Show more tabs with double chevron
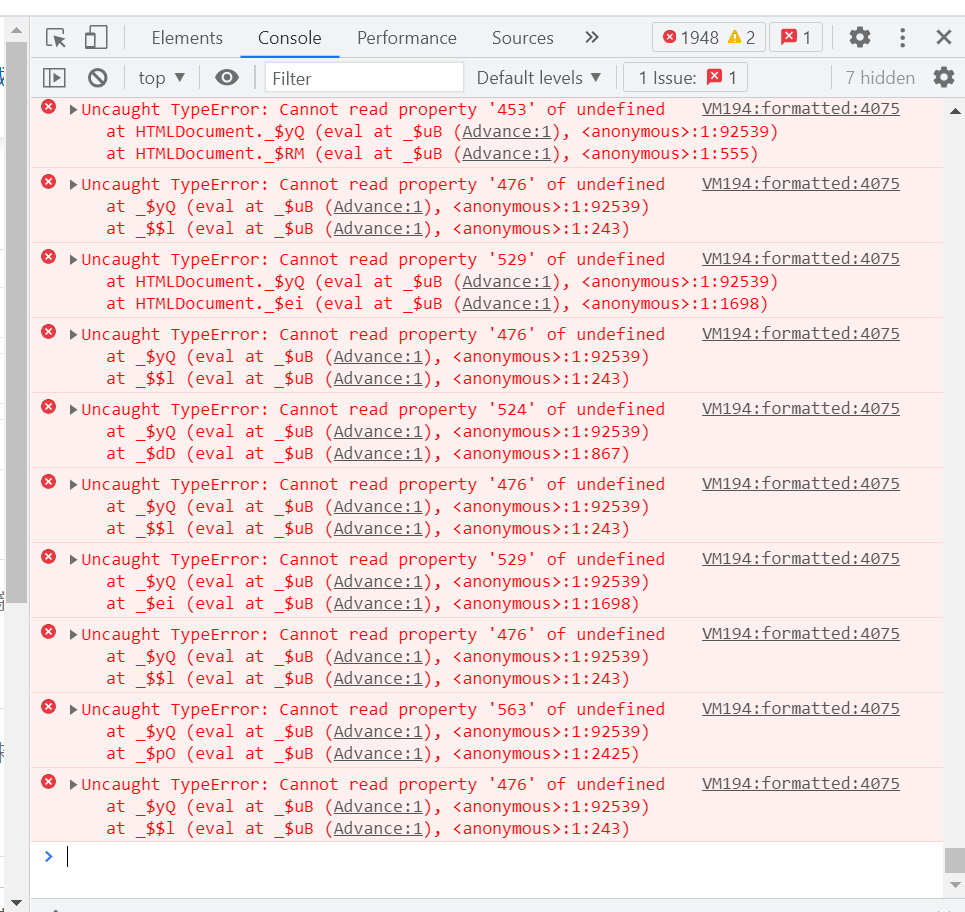965x912 pixels. [x=591, y=38]
